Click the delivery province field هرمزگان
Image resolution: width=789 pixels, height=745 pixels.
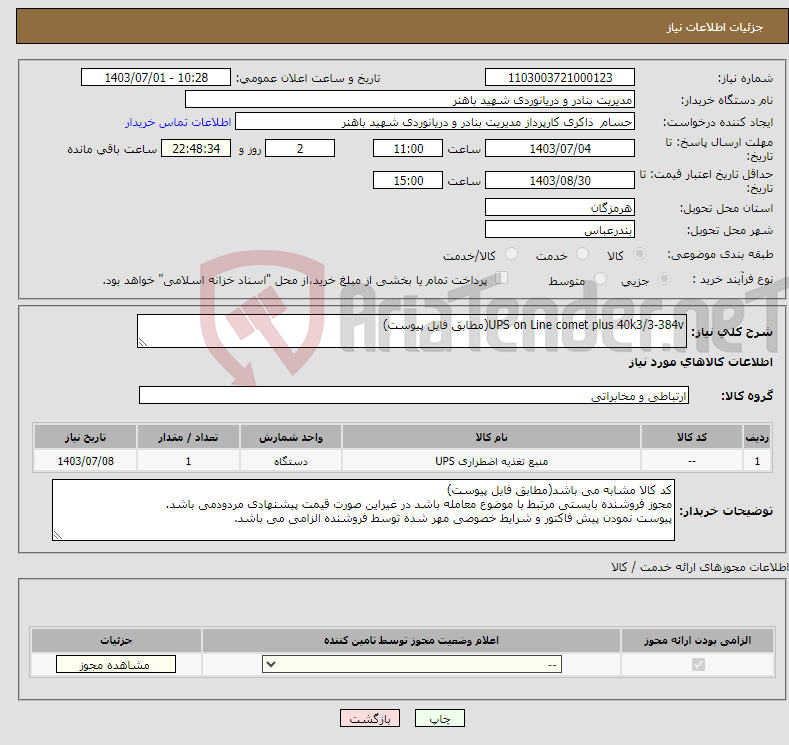[560, 207]
